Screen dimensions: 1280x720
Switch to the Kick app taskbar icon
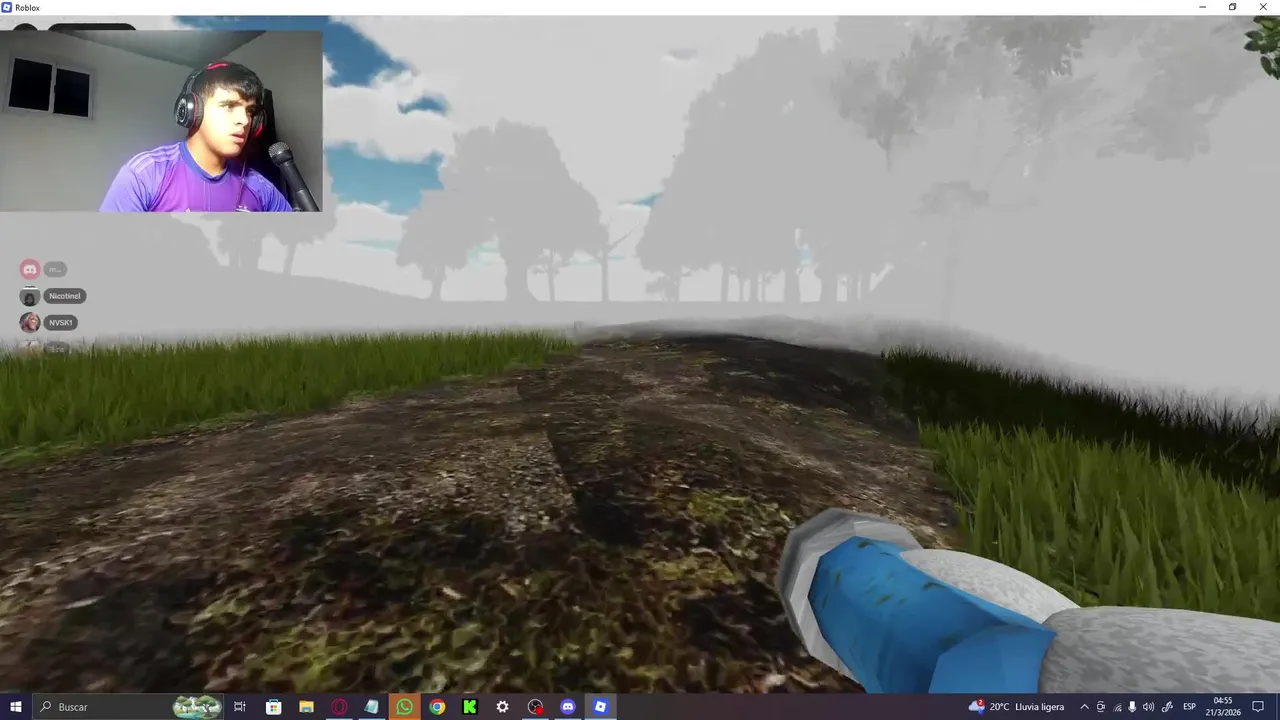tap(469, 707)
